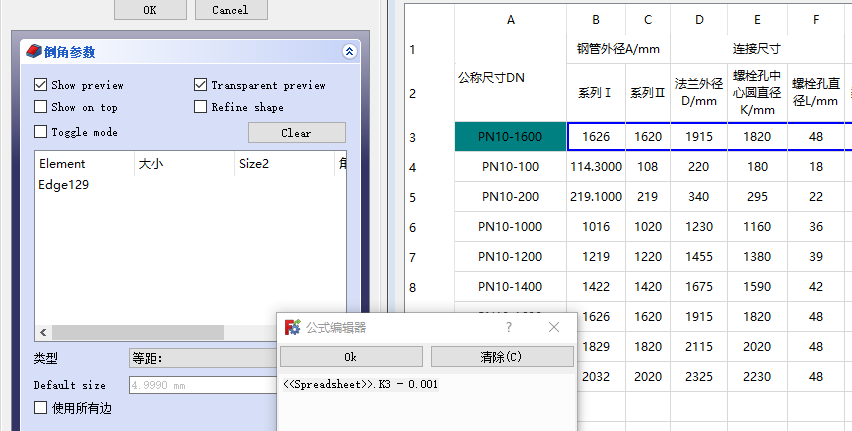The height and width of the screenshot is (431, 852).
Task: Click the formula editor help question mark
Action: (509, 327)
